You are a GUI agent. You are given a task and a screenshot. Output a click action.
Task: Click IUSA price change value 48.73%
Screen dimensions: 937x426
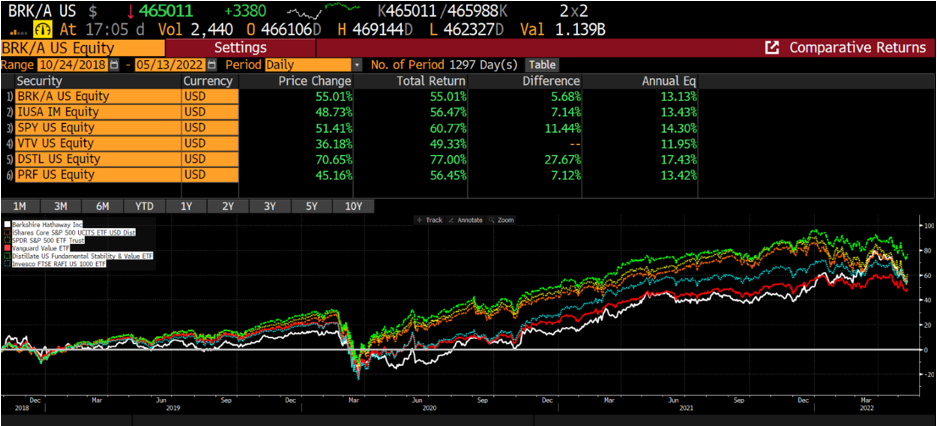332,112
